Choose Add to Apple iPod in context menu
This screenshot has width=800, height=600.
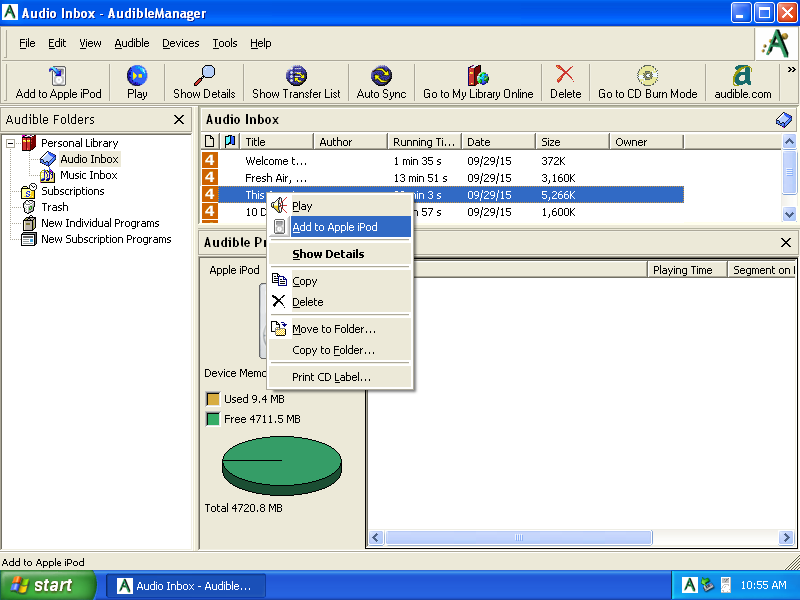coord(340,227)
